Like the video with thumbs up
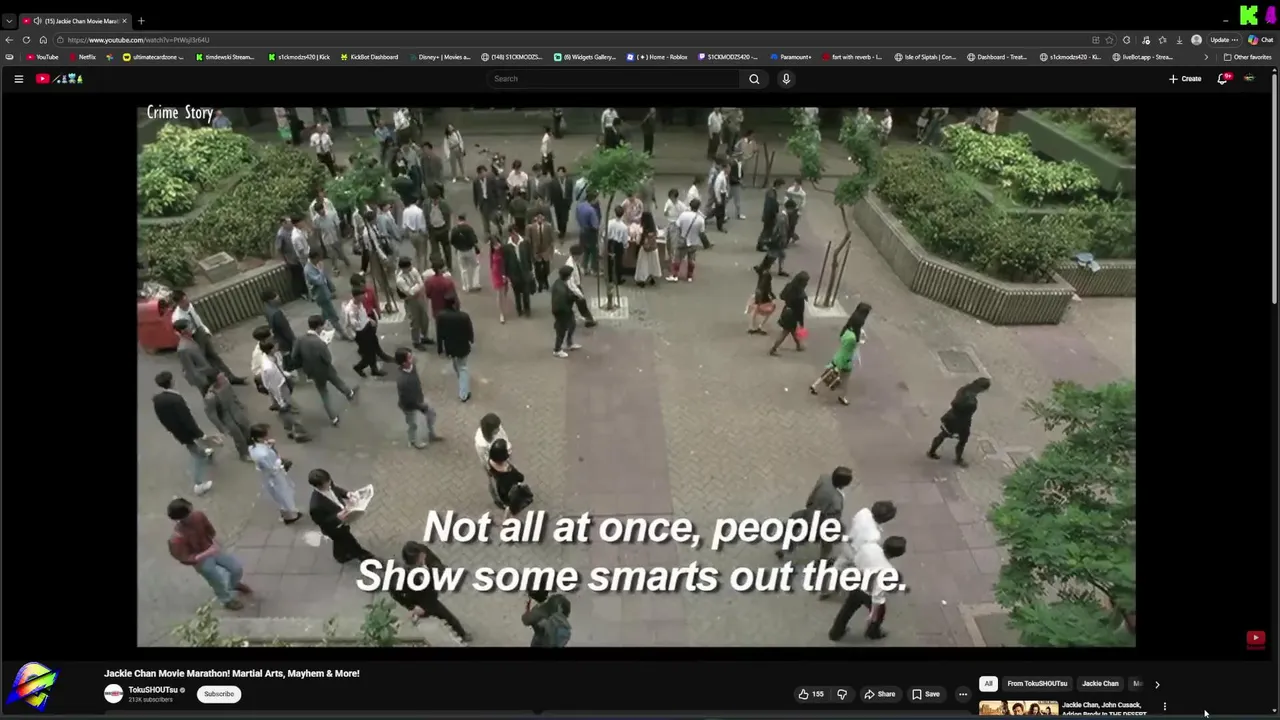Screen dimensions: 1280x720 click(811, 694)
